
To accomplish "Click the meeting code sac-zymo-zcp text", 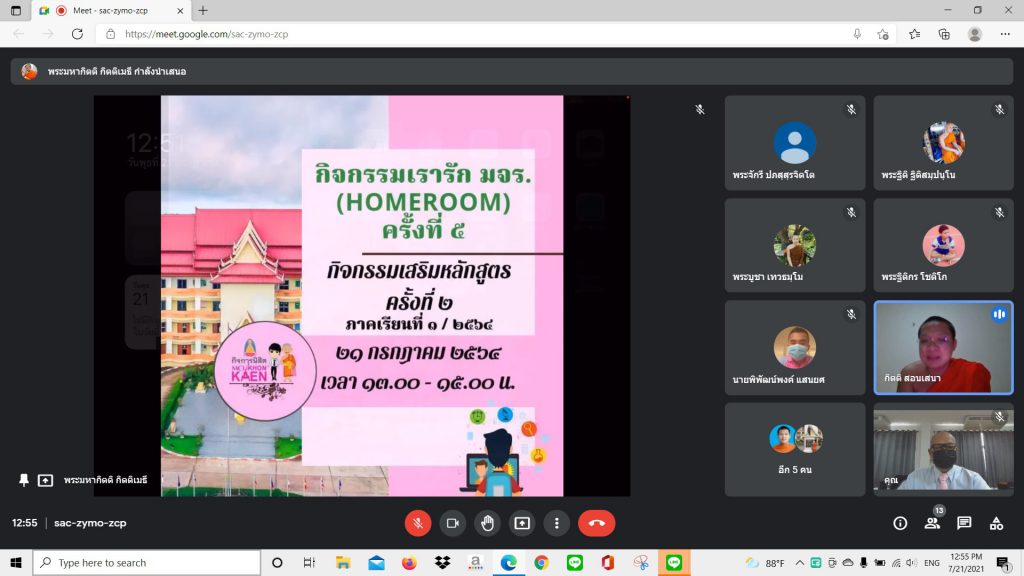I will [90, 523].
